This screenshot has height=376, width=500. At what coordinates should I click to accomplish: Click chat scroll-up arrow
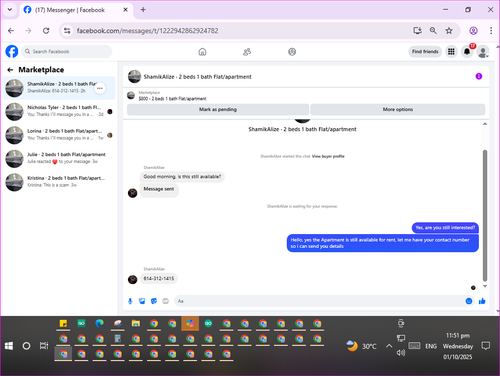pyautogui.click(x=485, y=124)
